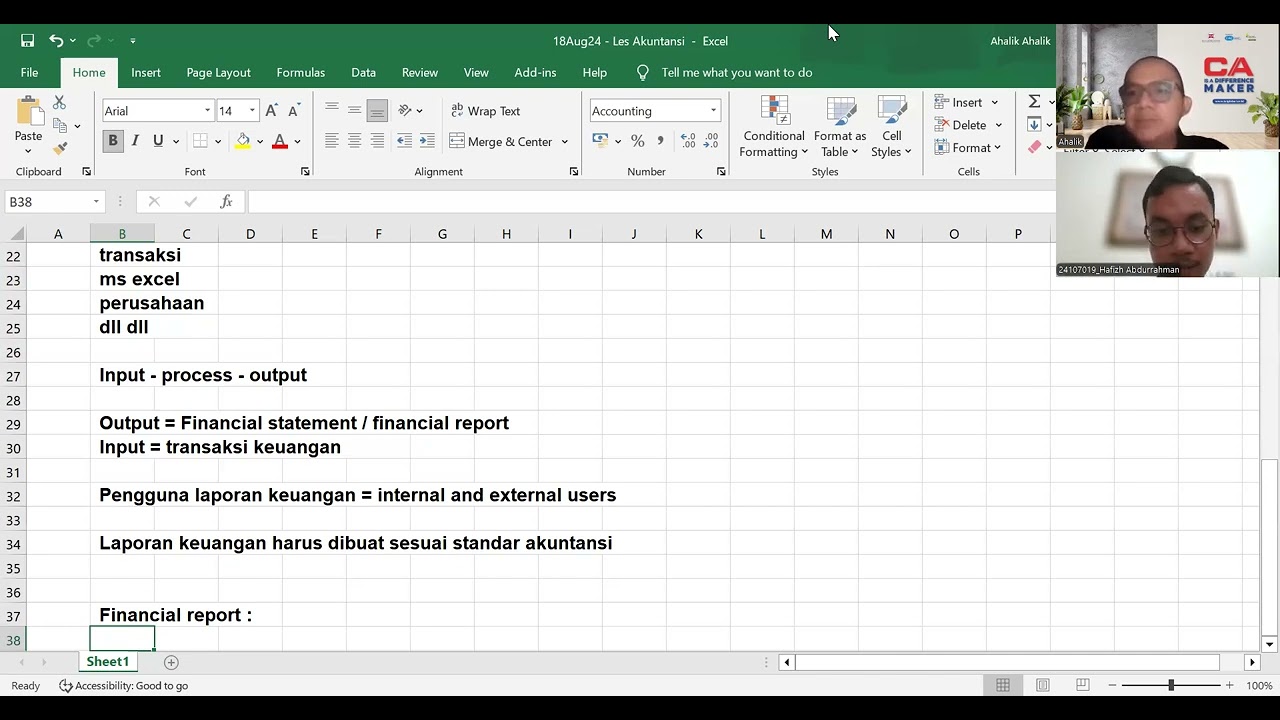Toggle Wrap Text option
This screenshot has height=720, width=1280.
click(x=485, y=111)
